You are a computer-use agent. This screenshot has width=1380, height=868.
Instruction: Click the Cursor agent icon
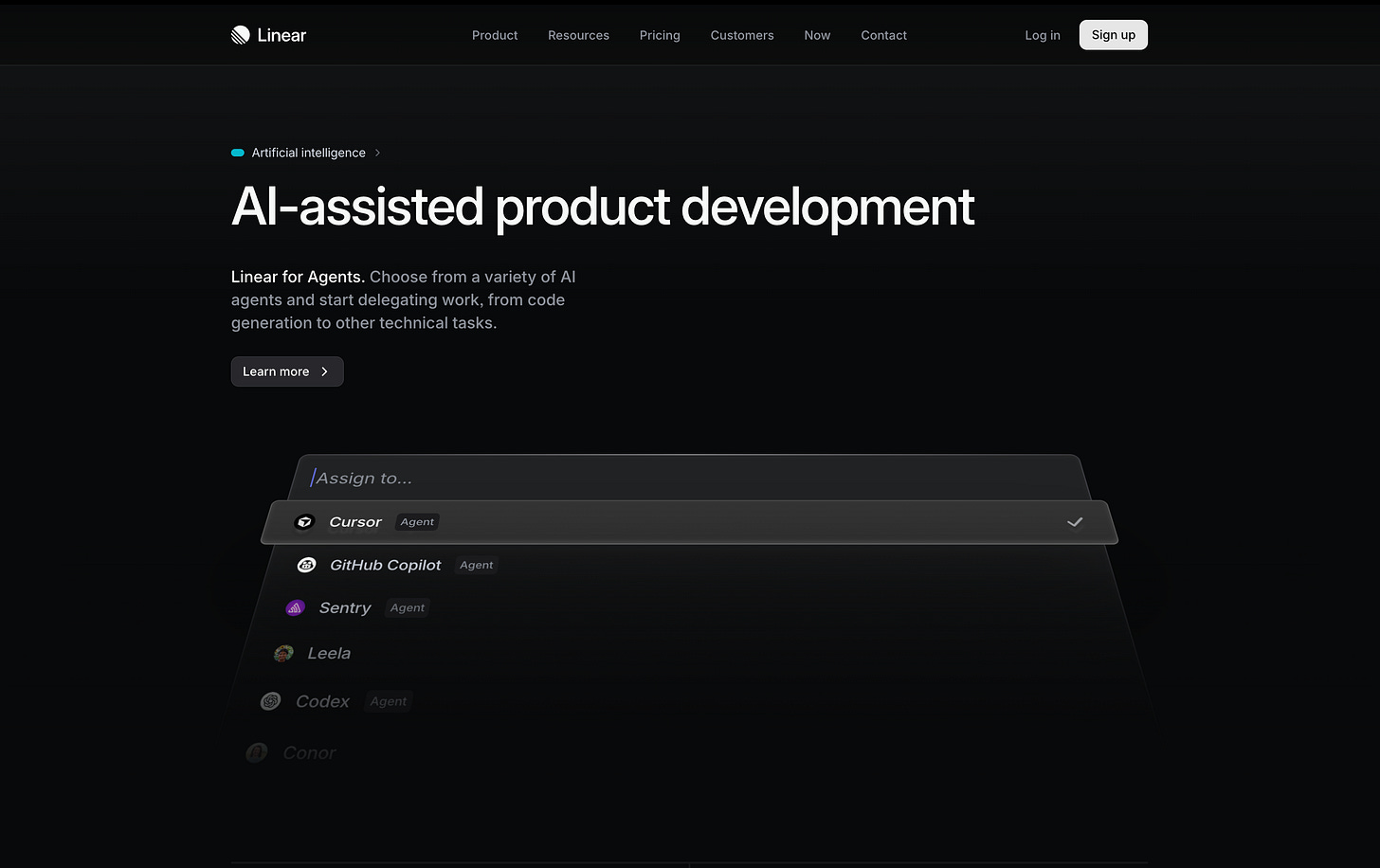click(304, 522)
